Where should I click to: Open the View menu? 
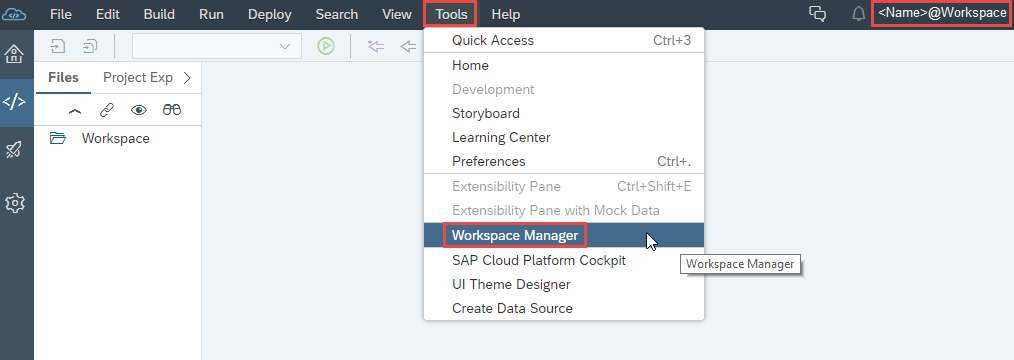pos(396,14)
